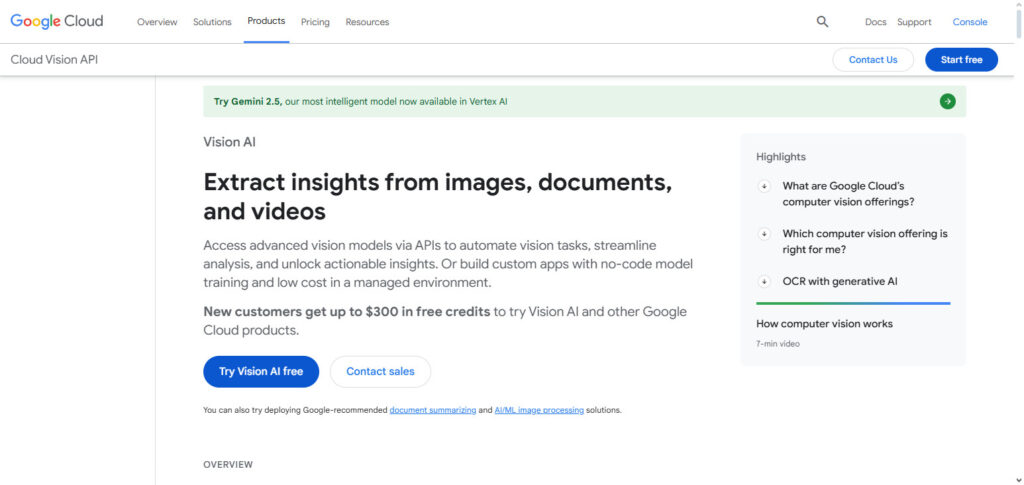Click the OVERVIEW section label
The height and width of the screenshot is (485, 1024).
(x=228, y=465)
